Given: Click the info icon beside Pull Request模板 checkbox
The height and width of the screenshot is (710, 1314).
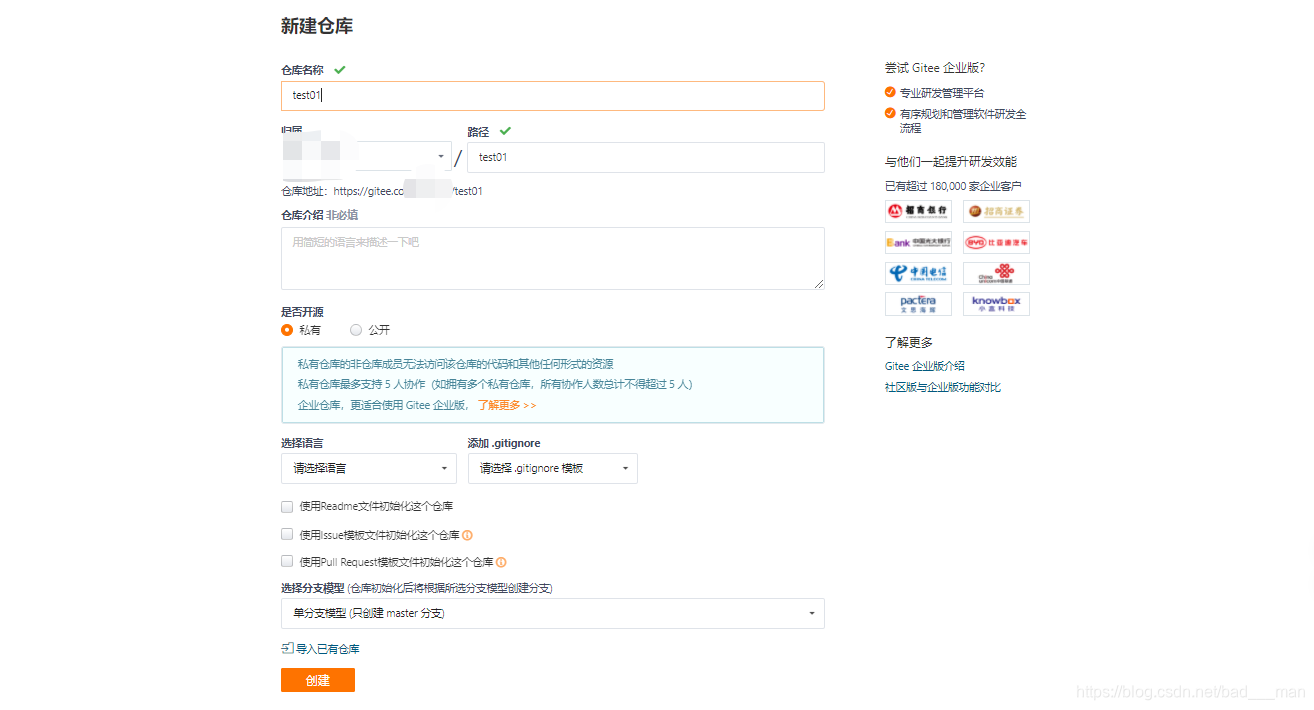Looking at the screenshot, I should pyautogui.click(x=501, y=562).
